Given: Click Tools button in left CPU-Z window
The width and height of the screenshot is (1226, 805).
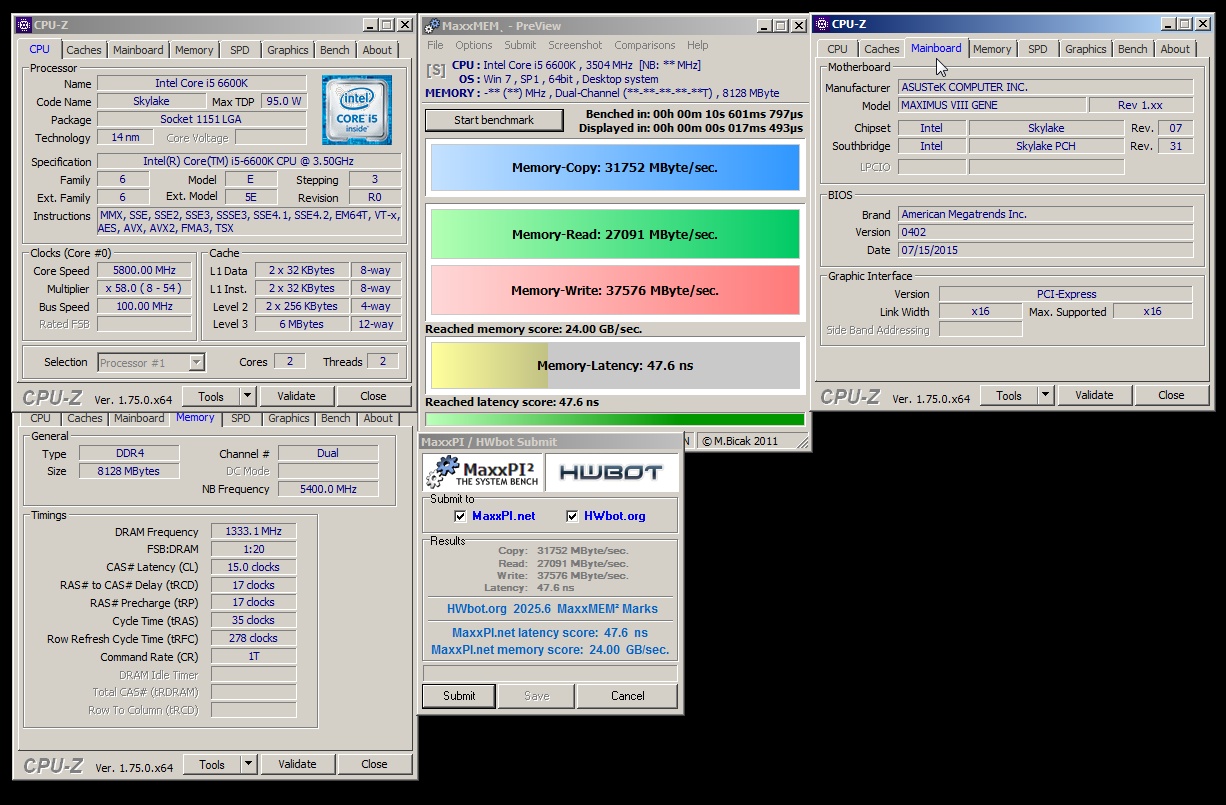Looking at the screenshot, I should click(x=211, y=396).
